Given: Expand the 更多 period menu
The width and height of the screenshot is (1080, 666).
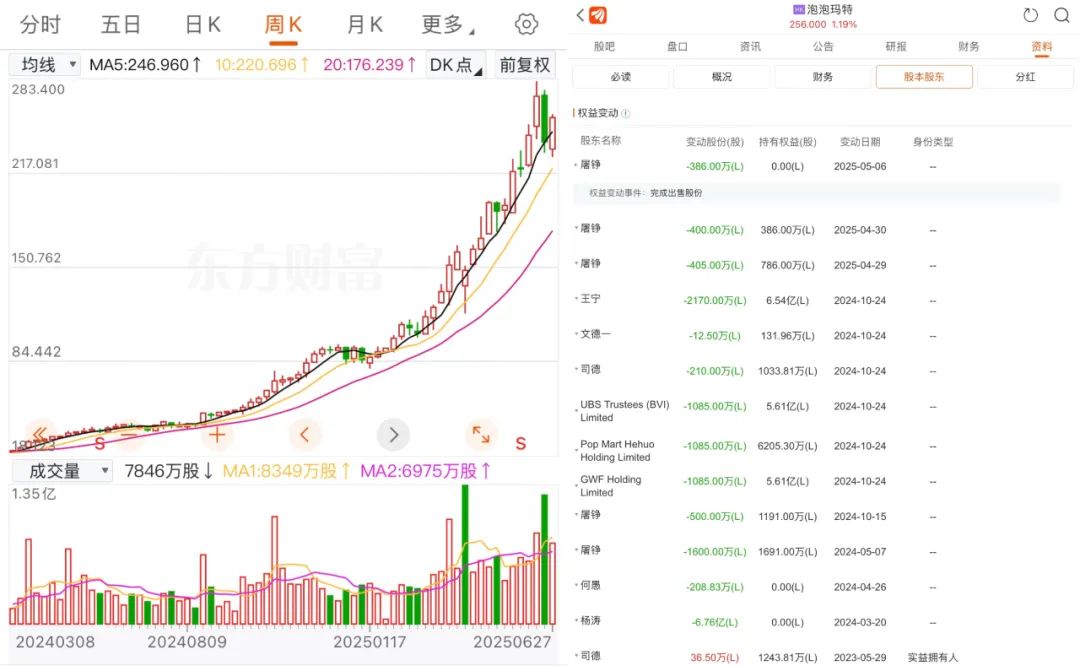Looking at the screenshot, I should pyautogui.click(x=447, y=25).
